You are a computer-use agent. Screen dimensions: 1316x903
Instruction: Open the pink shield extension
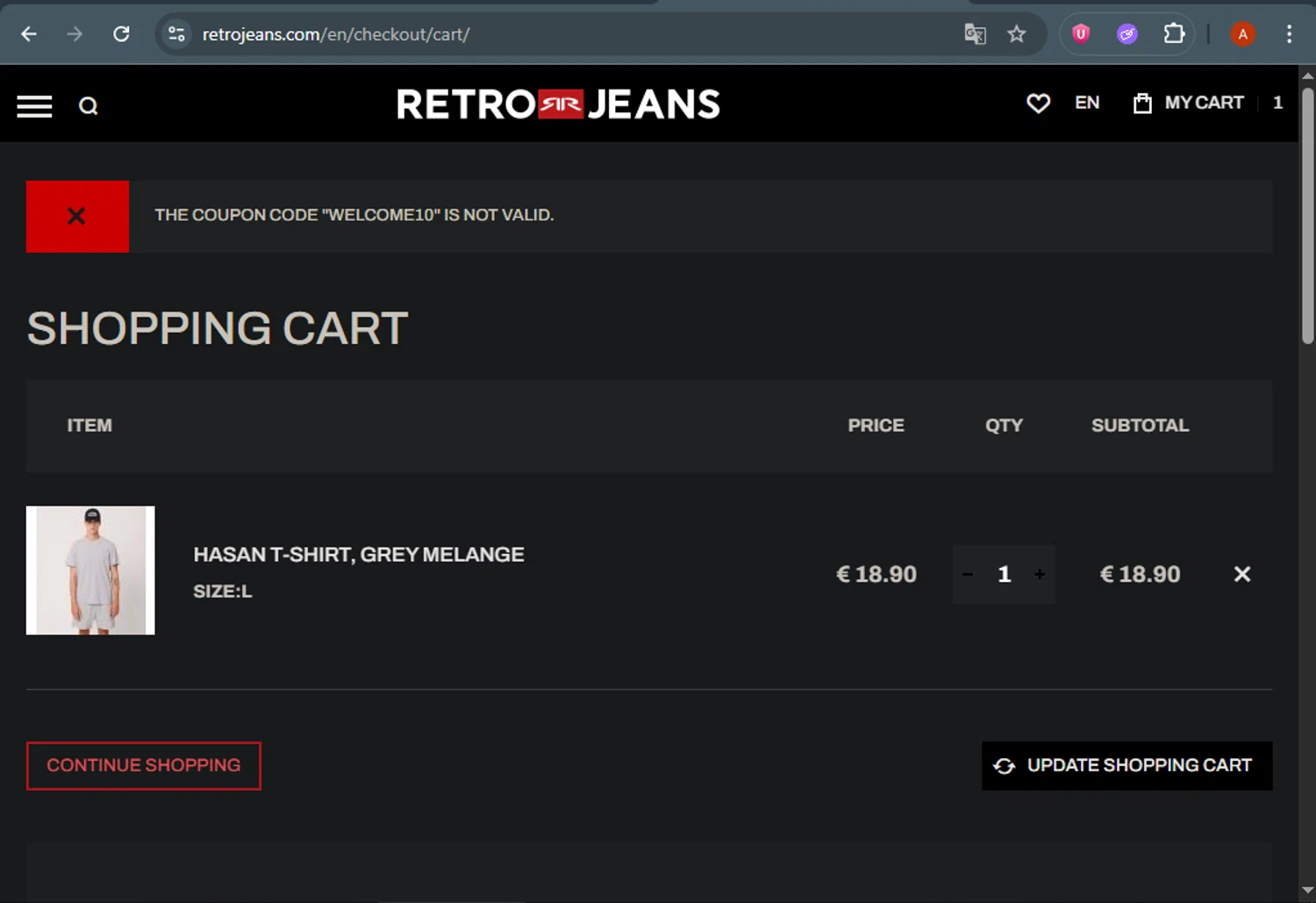point(1081,34)
